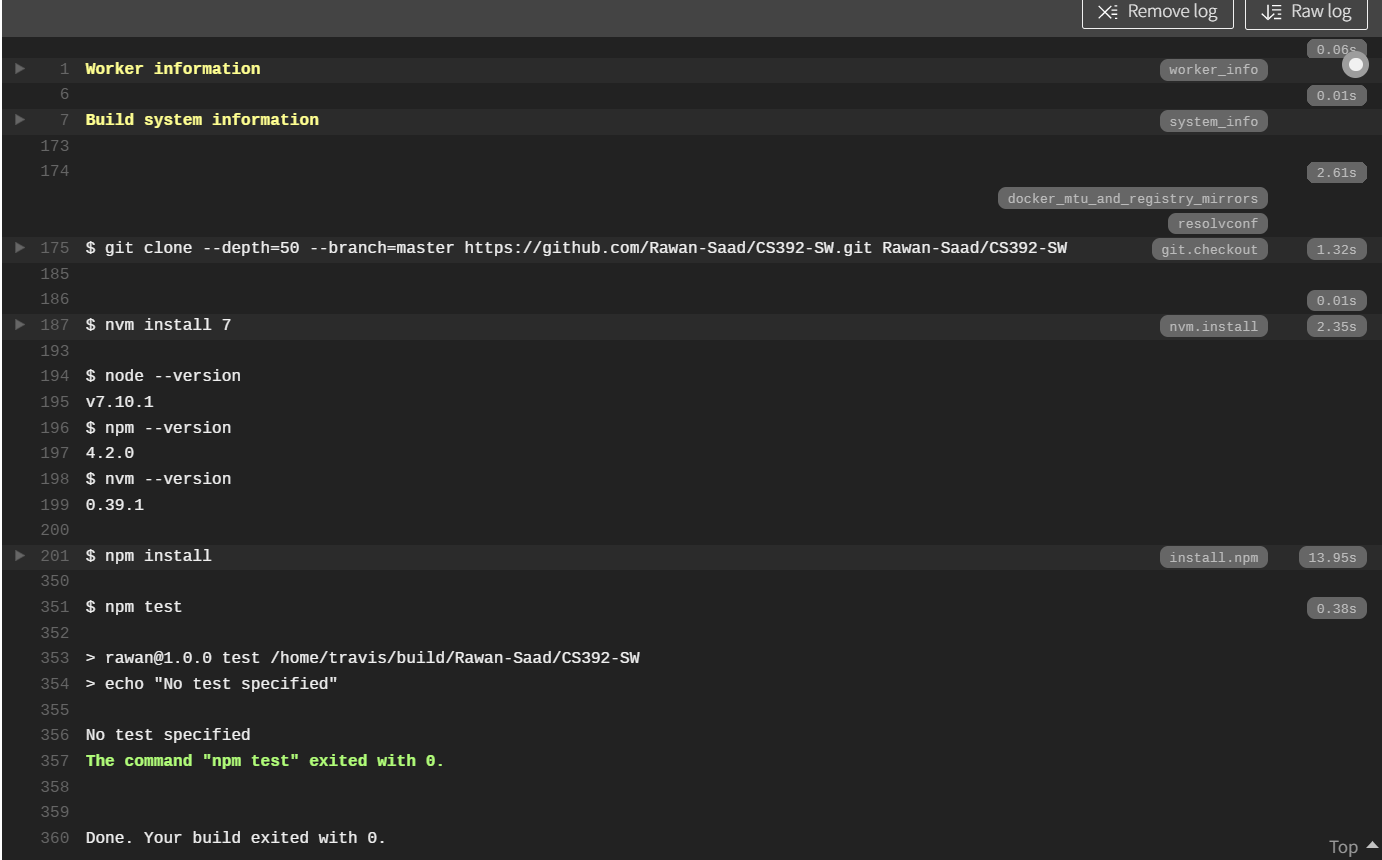Click the resolvconf tag badge

coord(1217,223)
